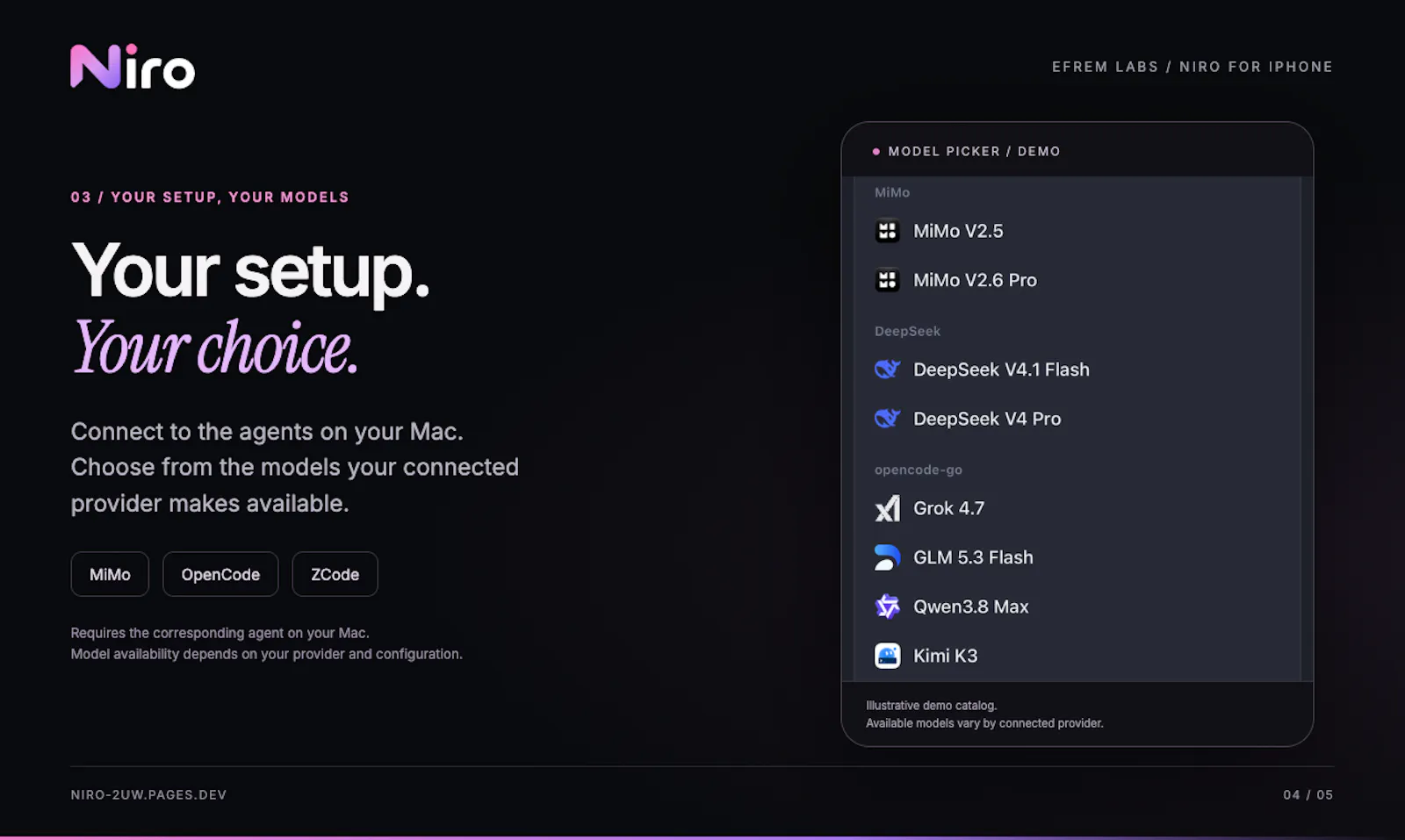Click 'Connect to the agents on your Mac.' text
The height and width of the screenshot is (840, 1405).
[x=267, y=432]
